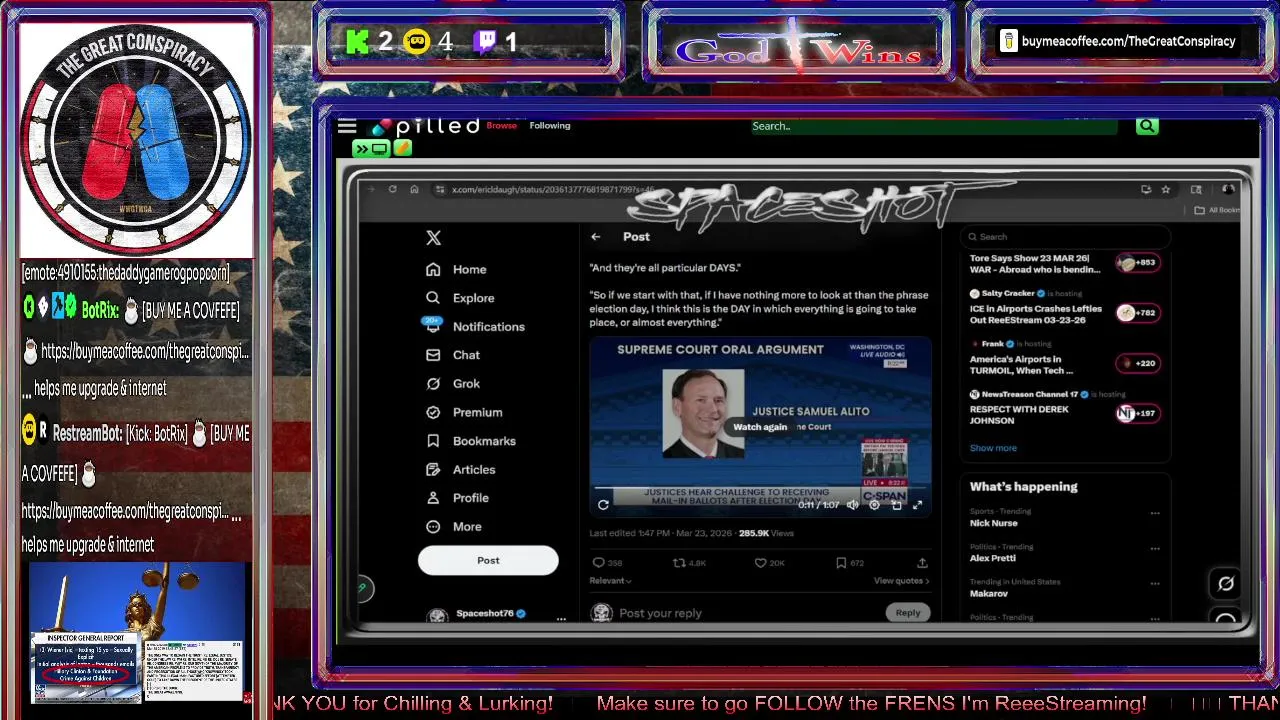Click the browser address bar URL
This screenshot has height=720, width=1280.
tap(552, 189)
